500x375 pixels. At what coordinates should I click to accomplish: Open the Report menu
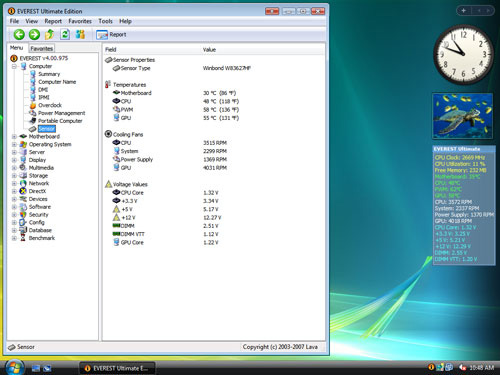(x=53, y=21)
